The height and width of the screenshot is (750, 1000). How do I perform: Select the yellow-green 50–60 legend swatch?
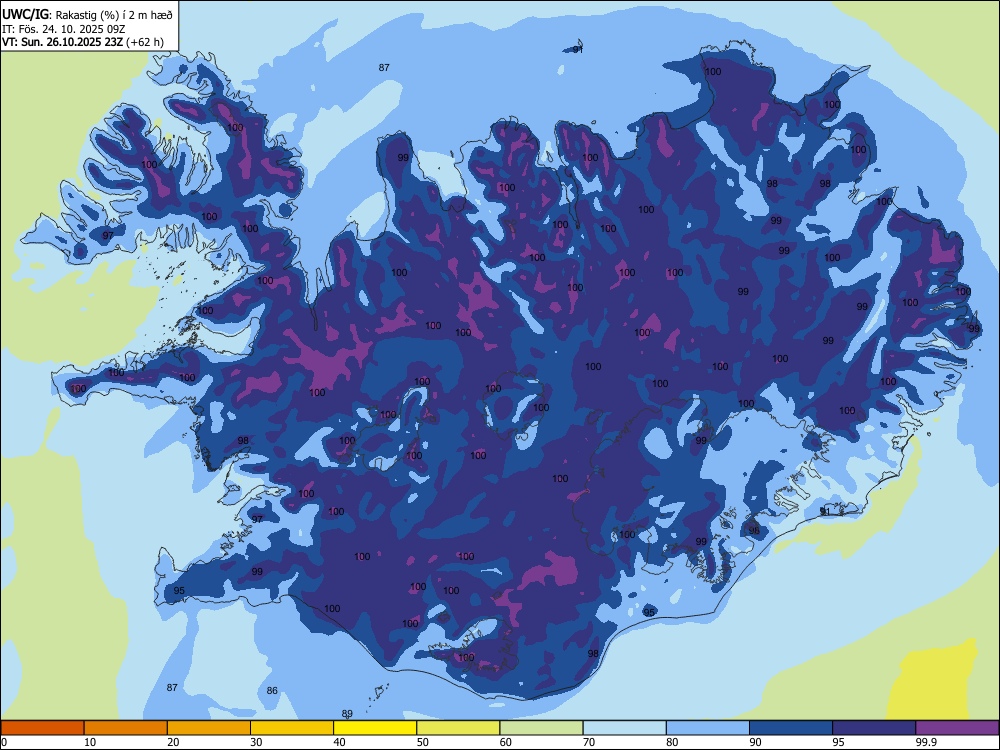click(458, 728)
